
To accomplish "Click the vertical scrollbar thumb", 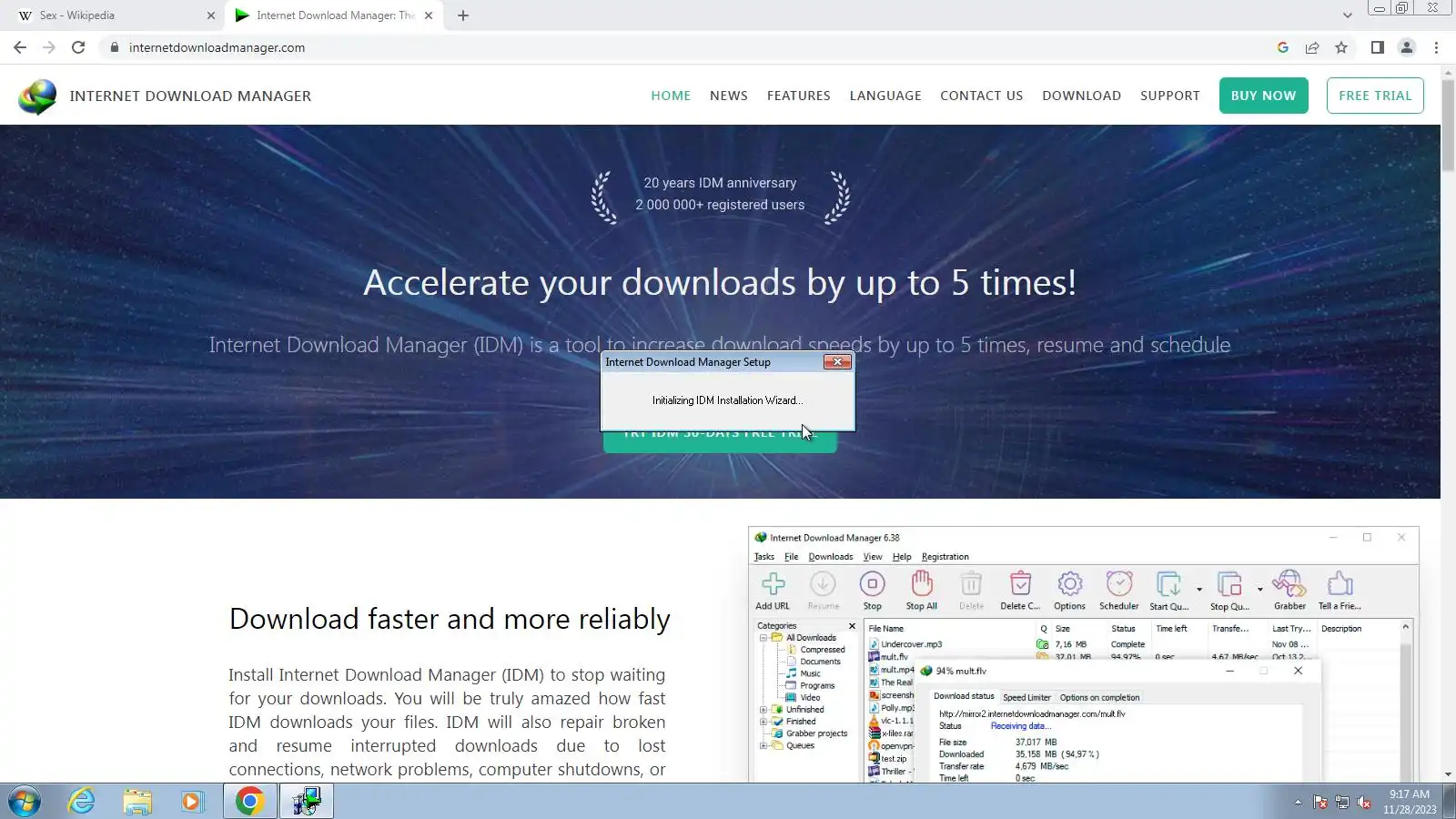I will click(1448, 126).
